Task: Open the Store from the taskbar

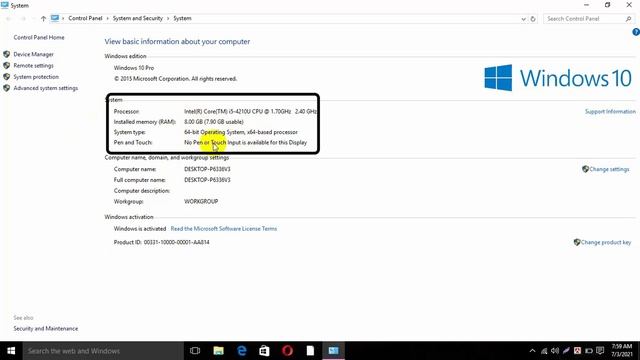Action: tap(264, 351)
